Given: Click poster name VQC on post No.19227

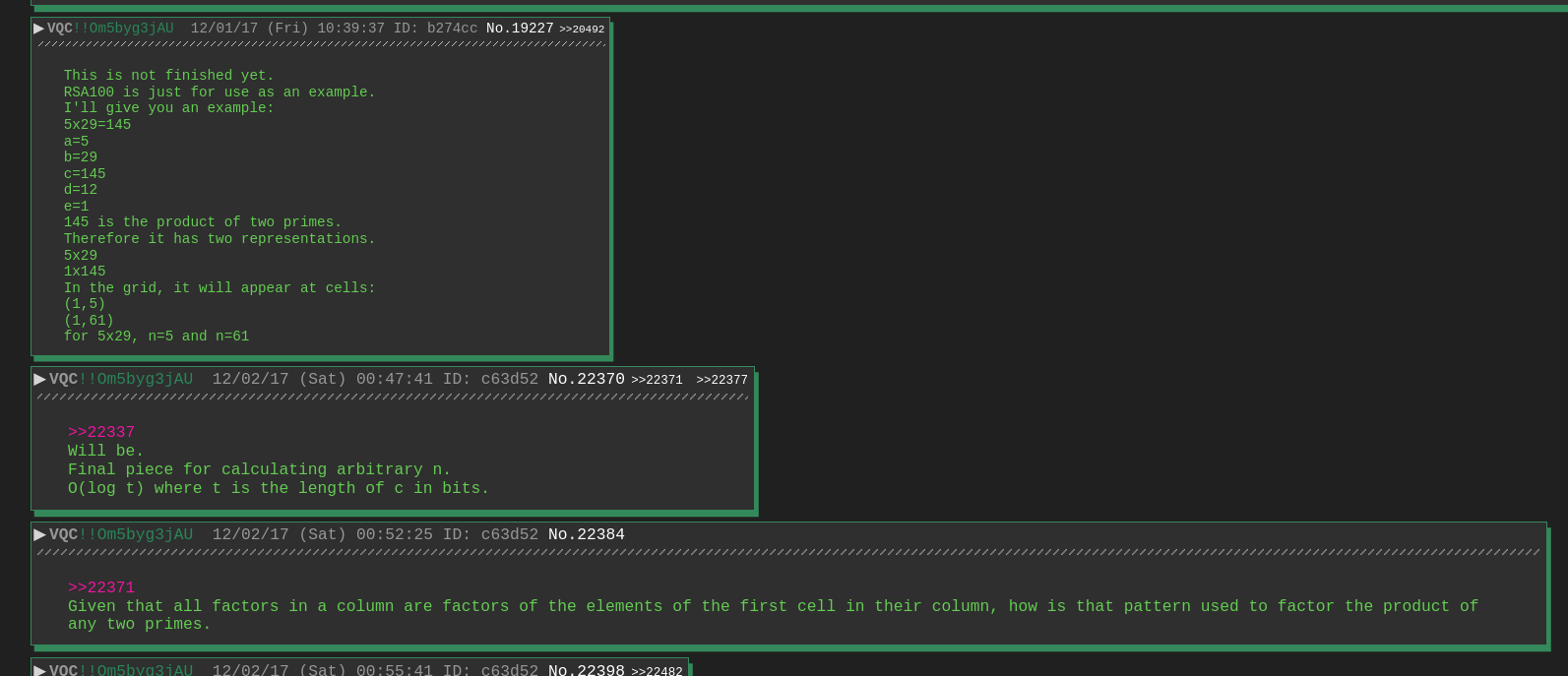Looking at the screenshot, I should 60,29.
